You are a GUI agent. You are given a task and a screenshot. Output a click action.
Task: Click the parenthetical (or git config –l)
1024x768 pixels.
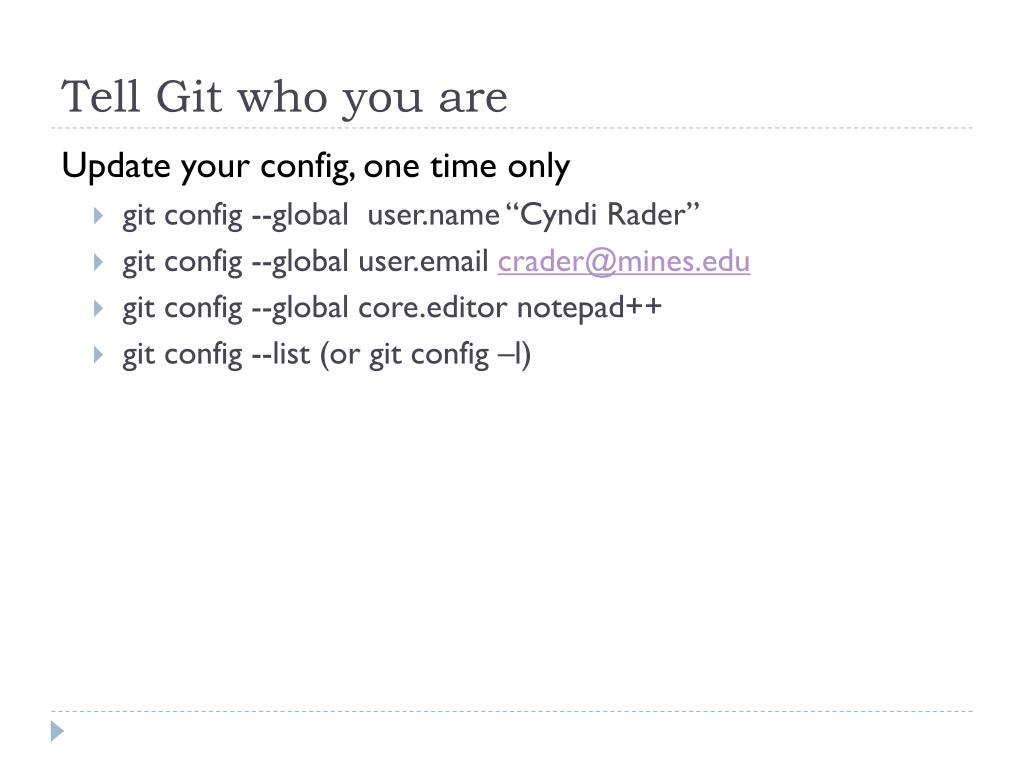[425, 355]
